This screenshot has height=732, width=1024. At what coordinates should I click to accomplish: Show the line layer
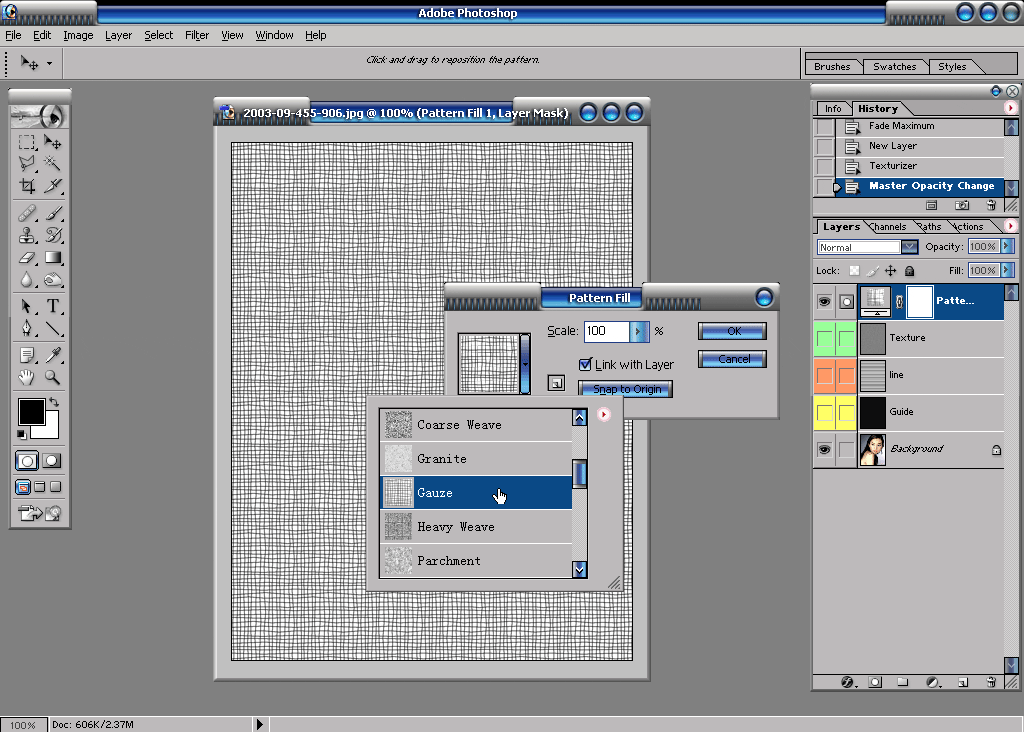[x=824, y=375]
